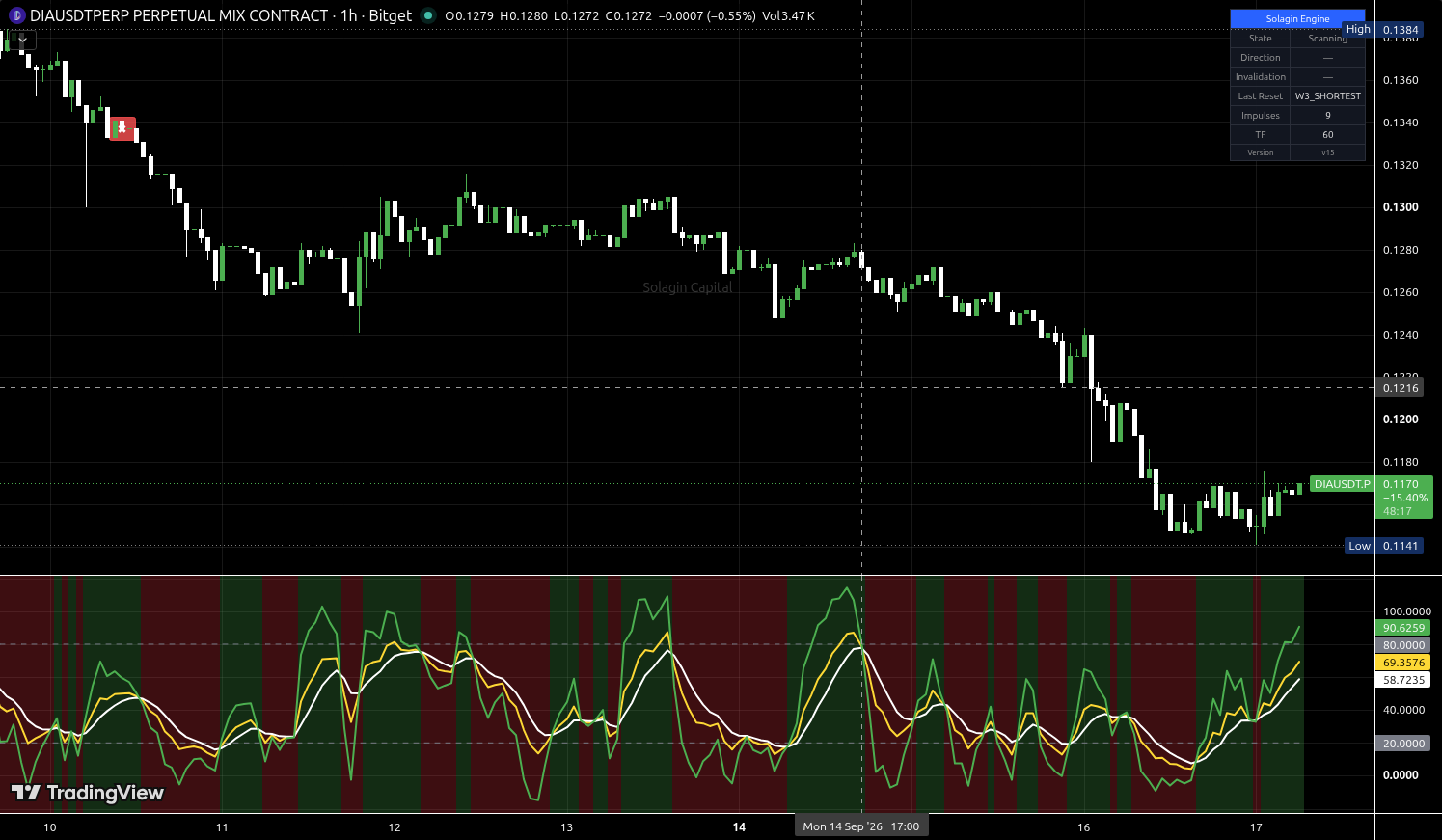Screen dimensions: 1442x840
Task: Click the 16 date on the time axis
Action: (x=1084, y=827)
